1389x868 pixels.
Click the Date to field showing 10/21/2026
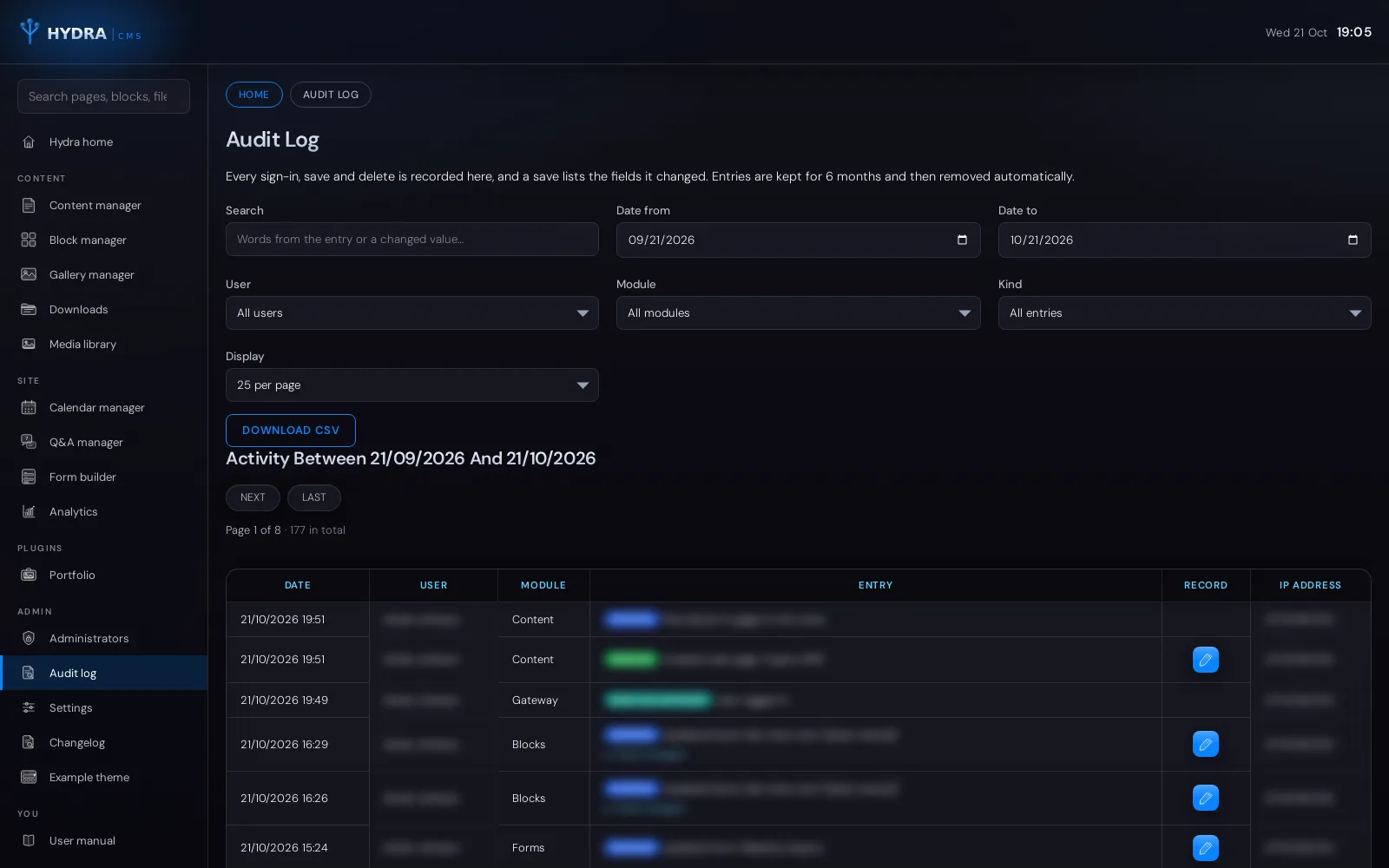(1185, 240)
